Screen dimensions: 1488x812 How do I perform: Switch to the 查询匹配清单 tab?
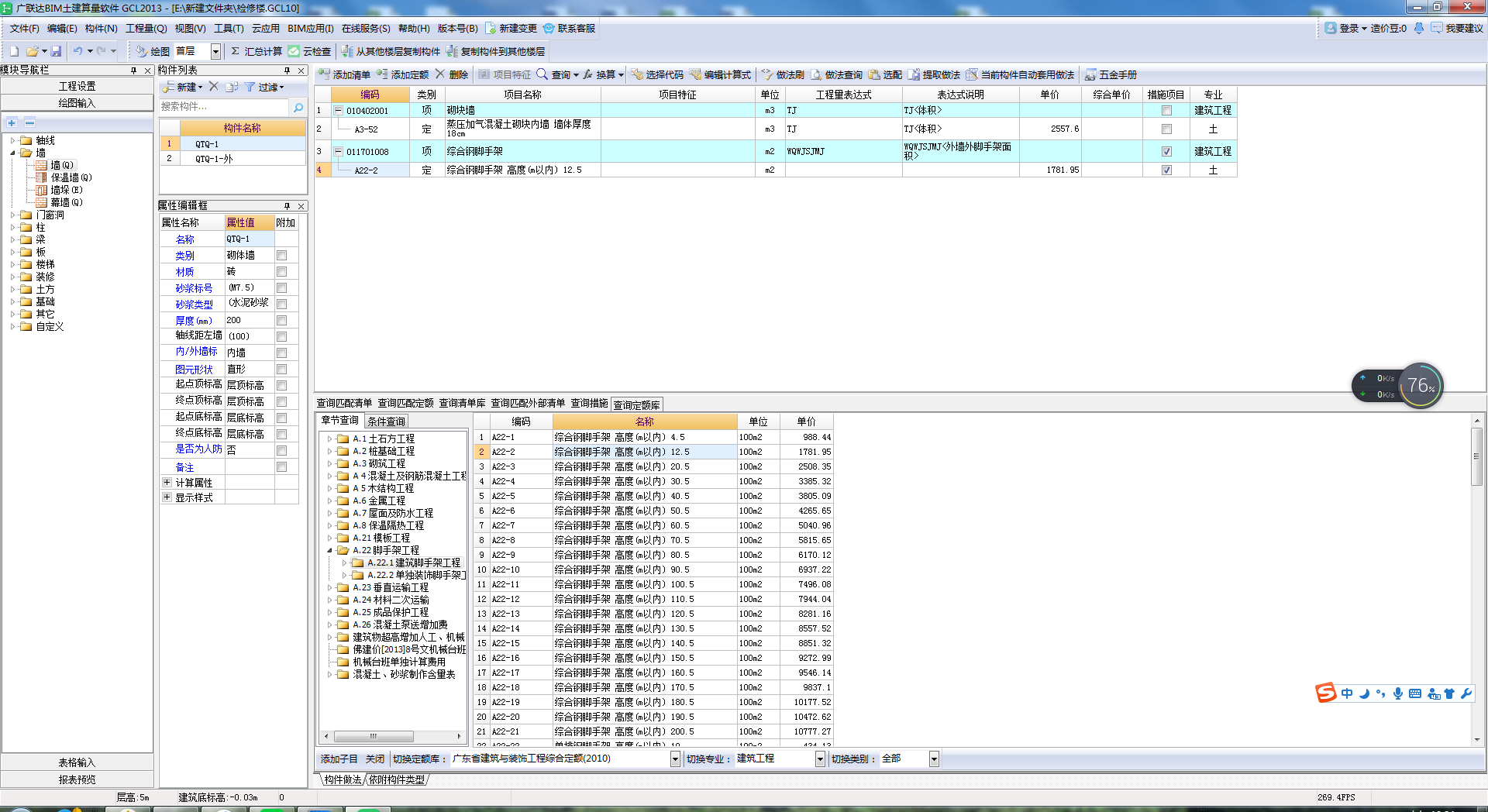click(344, 404)
